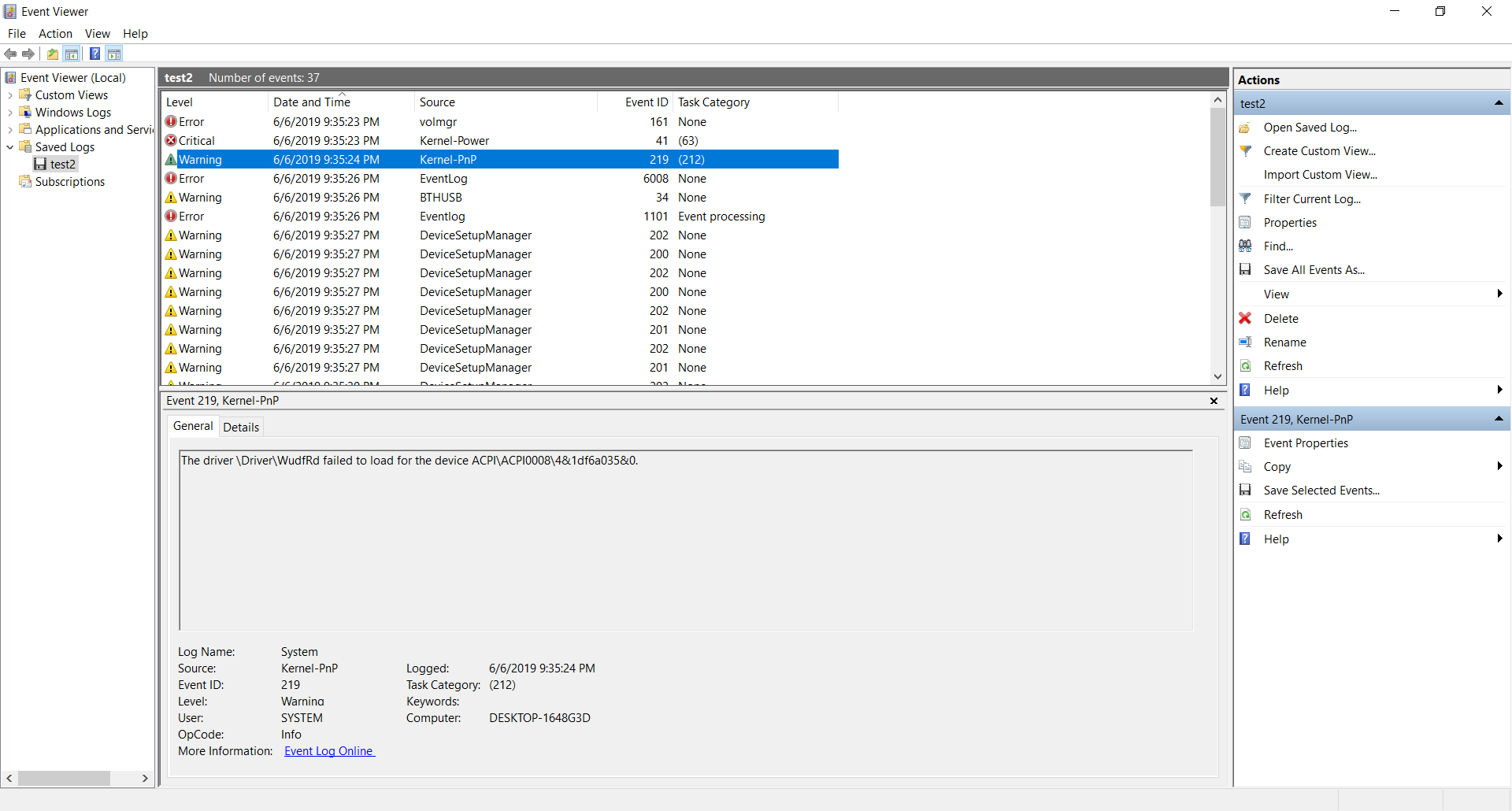
Task: Click the Save All Events As disk icon
Action: pos(1246,269)
